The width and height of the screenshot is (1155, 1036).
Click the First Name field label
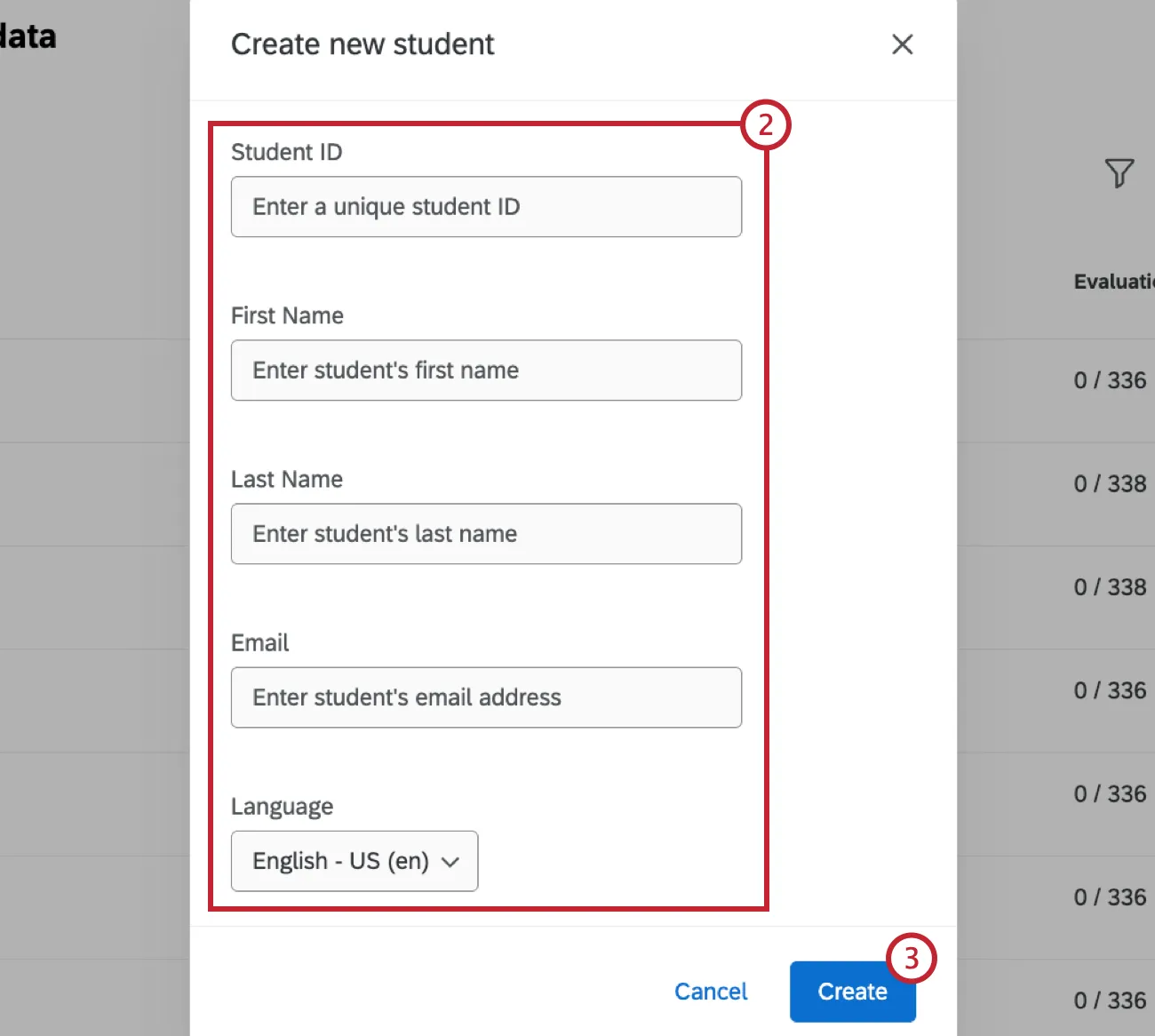pyautogui.click(x=287, y=315)
